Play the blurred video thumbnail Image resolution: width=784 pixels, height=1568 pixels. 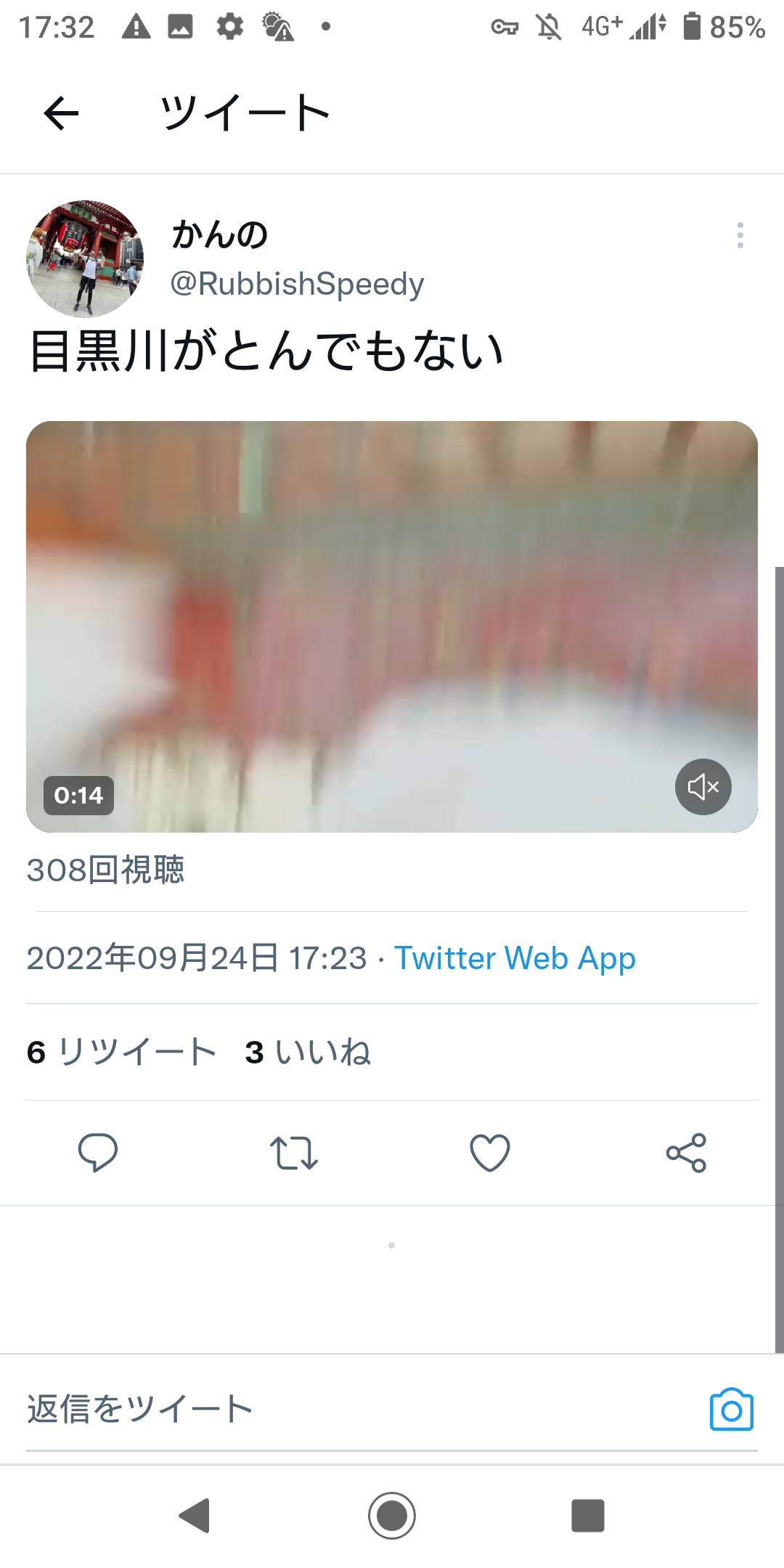coord(392,626)
